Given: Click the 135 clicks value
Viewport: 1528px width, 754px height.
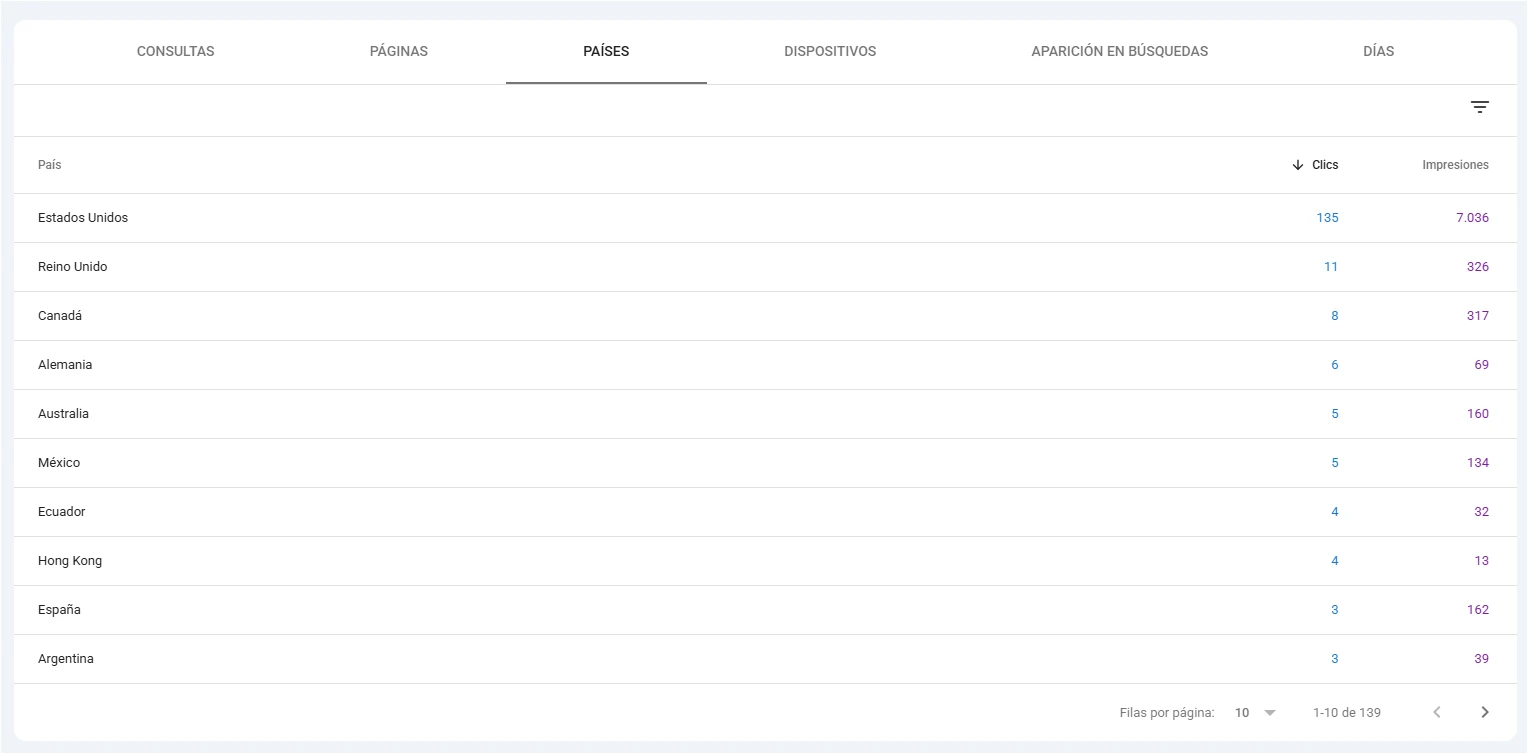Looking at the screenshot, I should click(1327, 218).
